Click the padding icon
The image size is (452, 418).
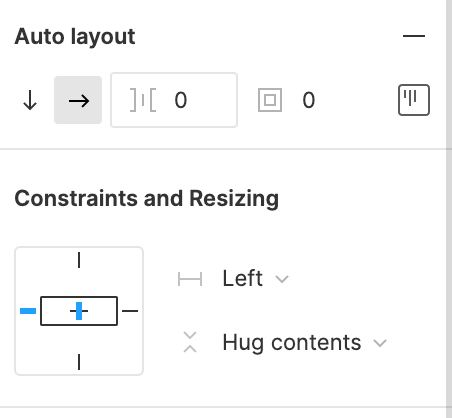(270, 100)
